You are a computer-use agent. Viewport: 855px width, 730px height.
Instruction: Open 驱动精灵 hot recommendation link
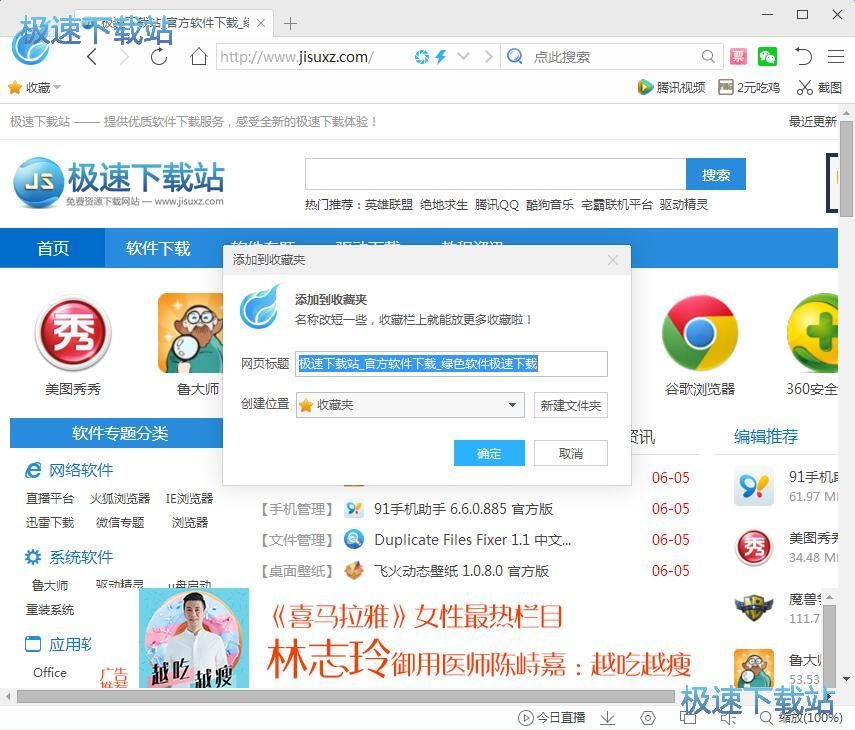683,204
